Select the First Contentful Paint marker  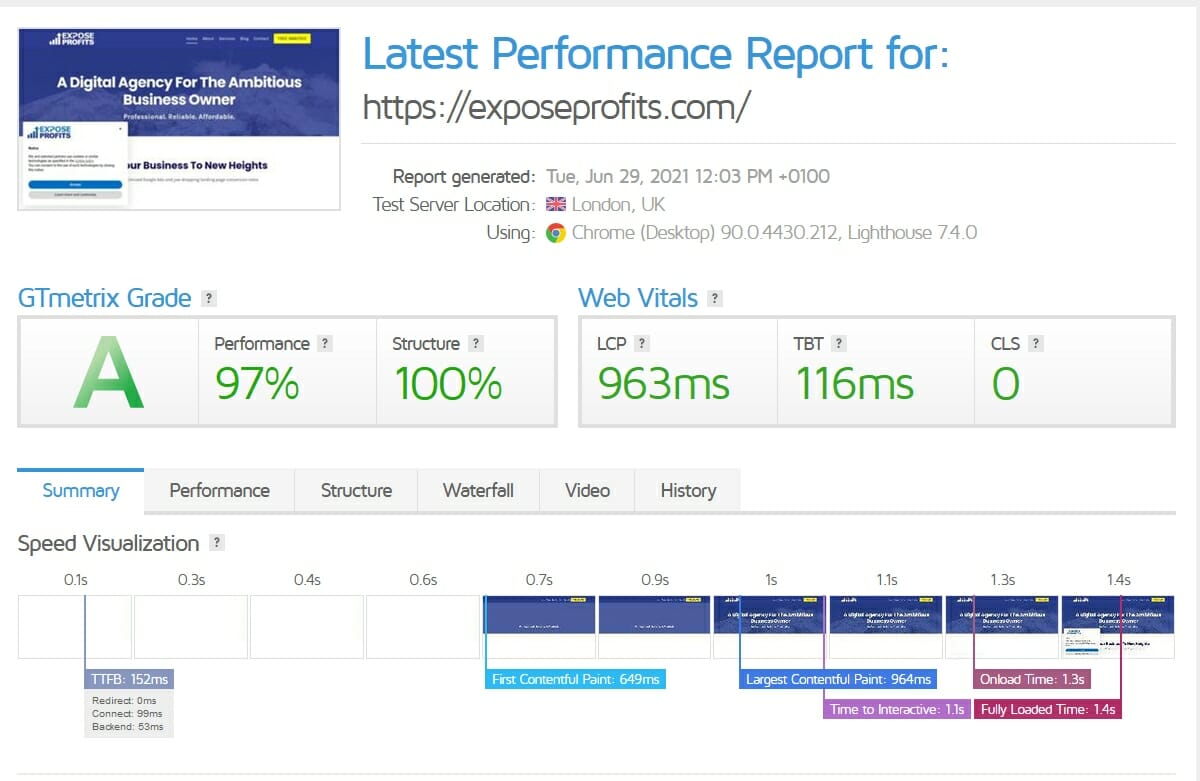click(576, 679)
